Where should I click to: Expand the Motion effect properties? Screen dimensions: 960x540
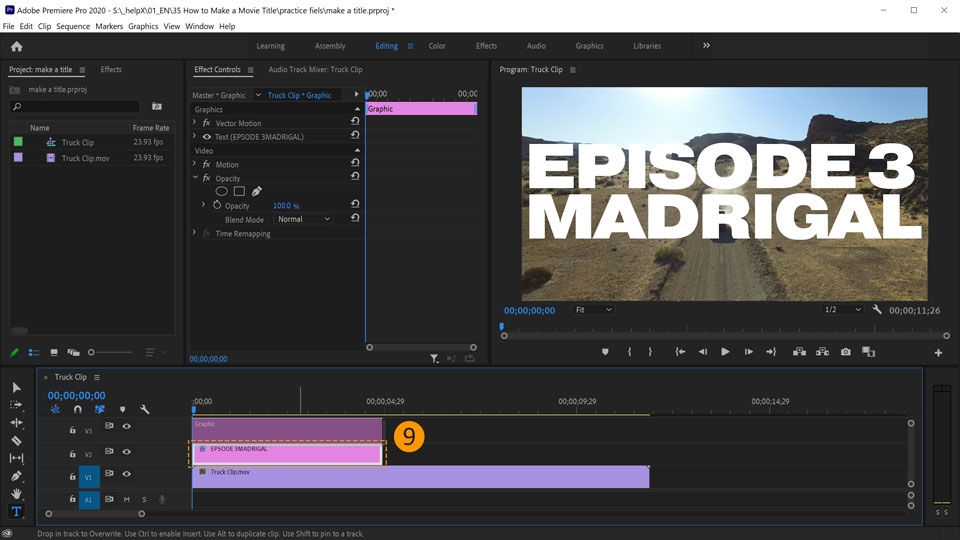tap(195, 164)
